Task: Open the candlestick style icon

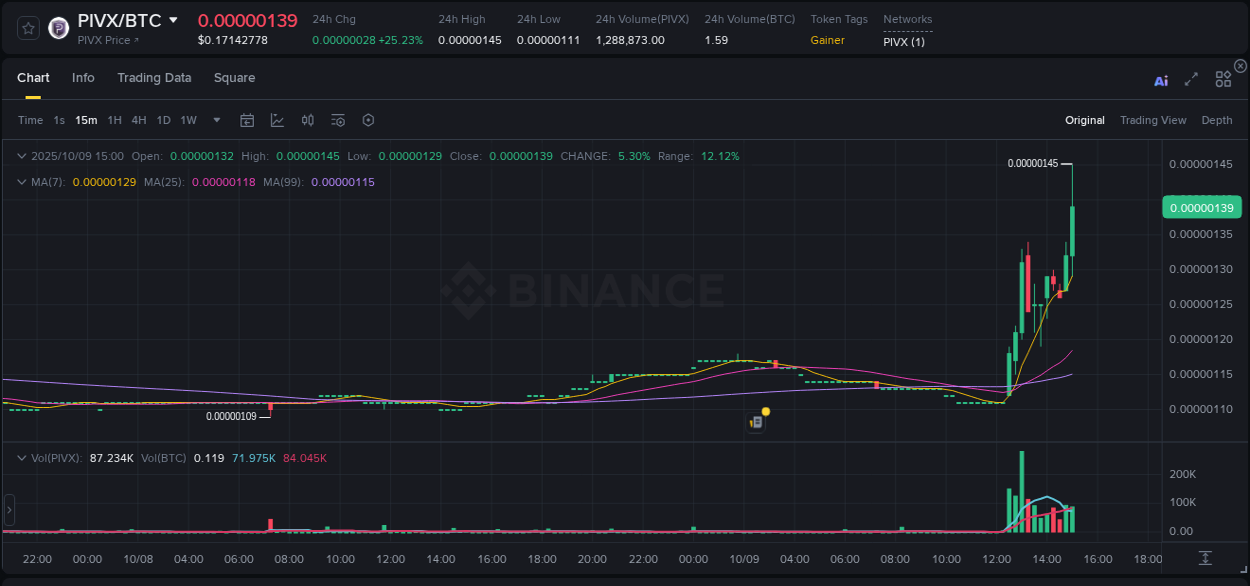Action: click(308, 120)
